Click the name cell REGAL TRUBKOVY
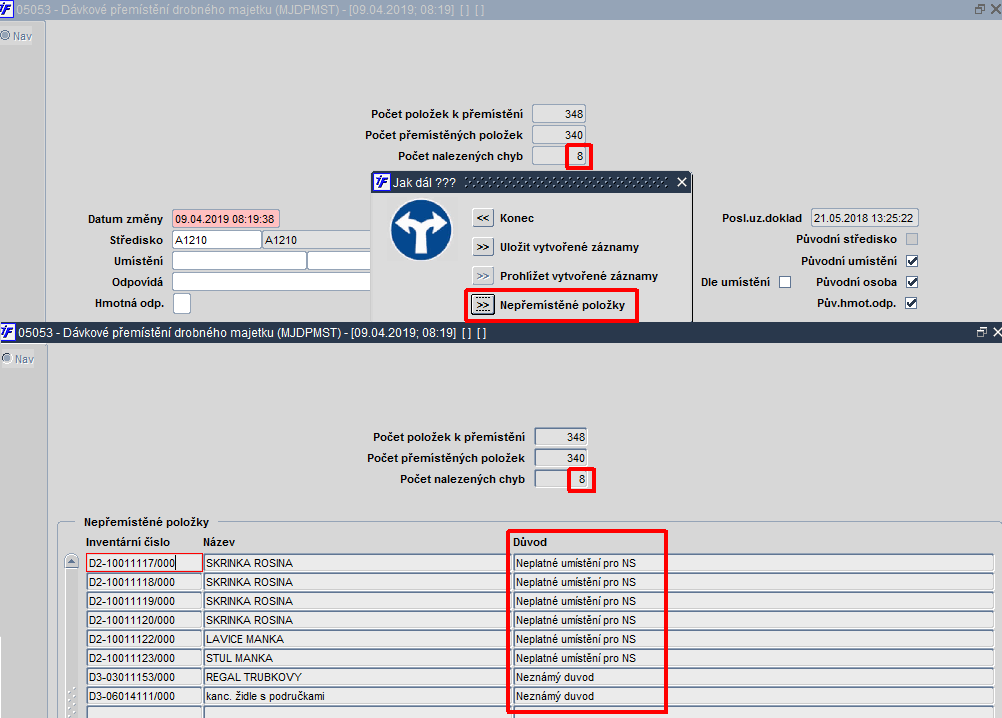This screenshot has height=718, width=1002. point(357,677)
